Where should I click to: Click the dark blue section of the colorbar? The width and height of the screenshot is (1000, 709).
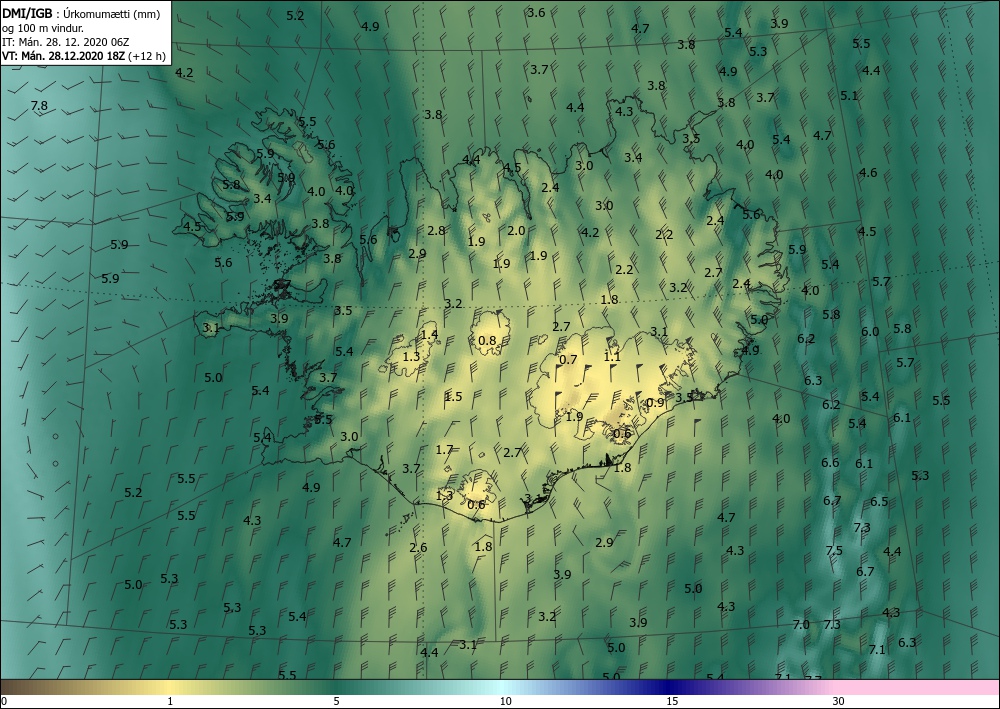point(670,687)
